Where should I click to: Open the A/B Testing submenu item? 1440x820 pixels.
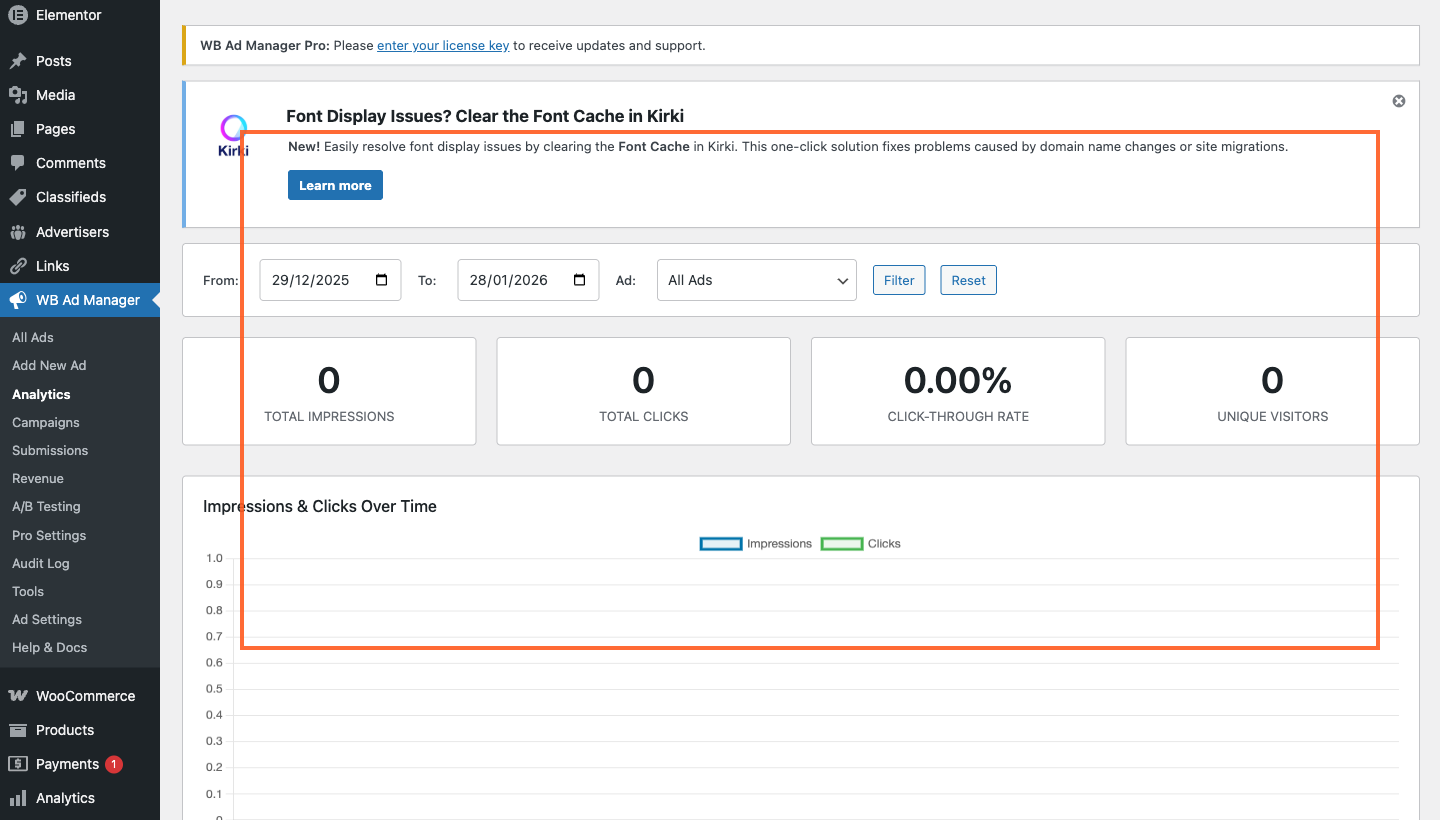coord(45,506)
